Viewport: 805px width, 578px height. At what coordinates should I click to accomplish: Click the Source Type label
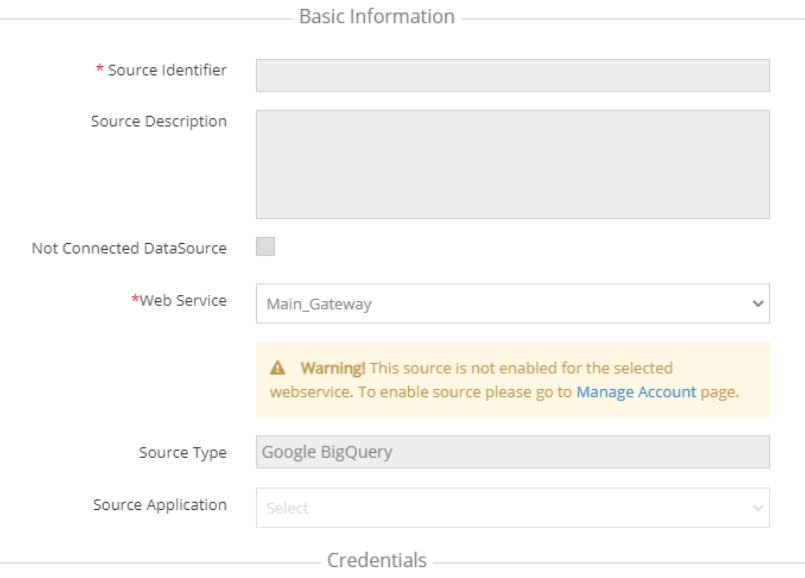[183, 453]
